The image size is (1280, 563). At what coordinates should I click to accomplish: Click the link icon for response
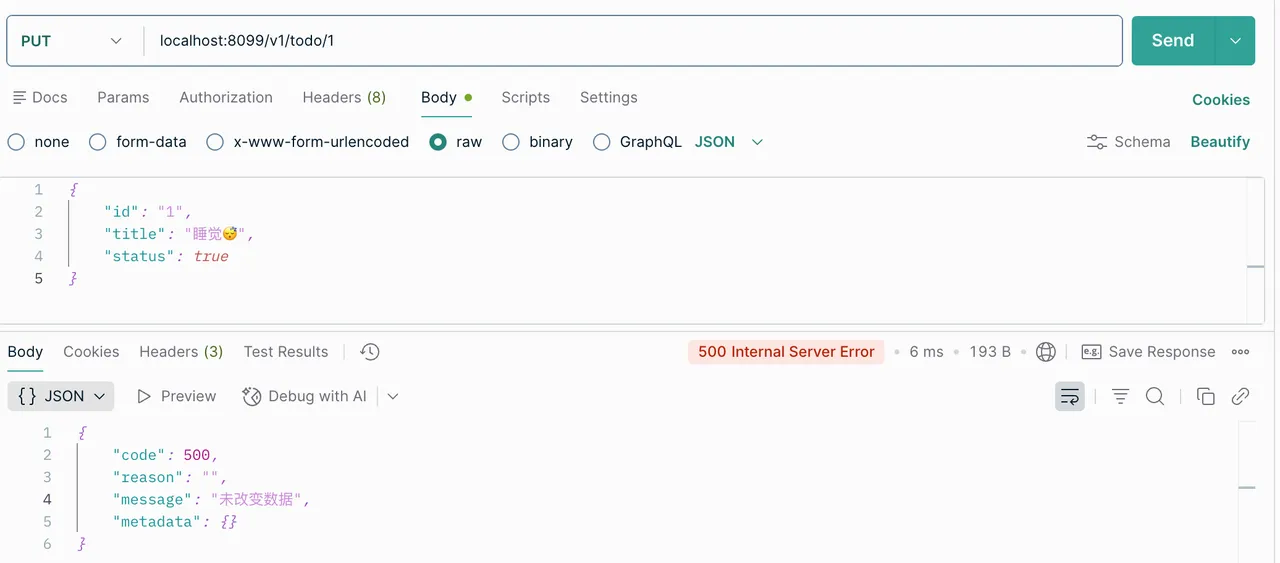point(1241,397)
